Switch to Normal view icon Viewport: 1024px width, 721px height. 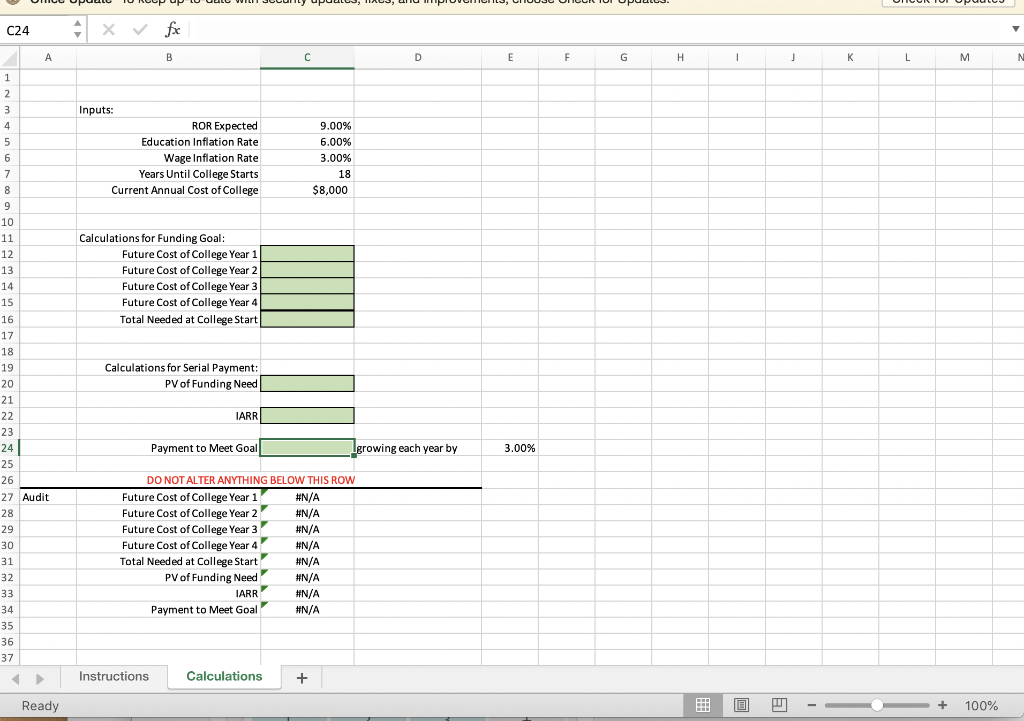click(703, 705)
